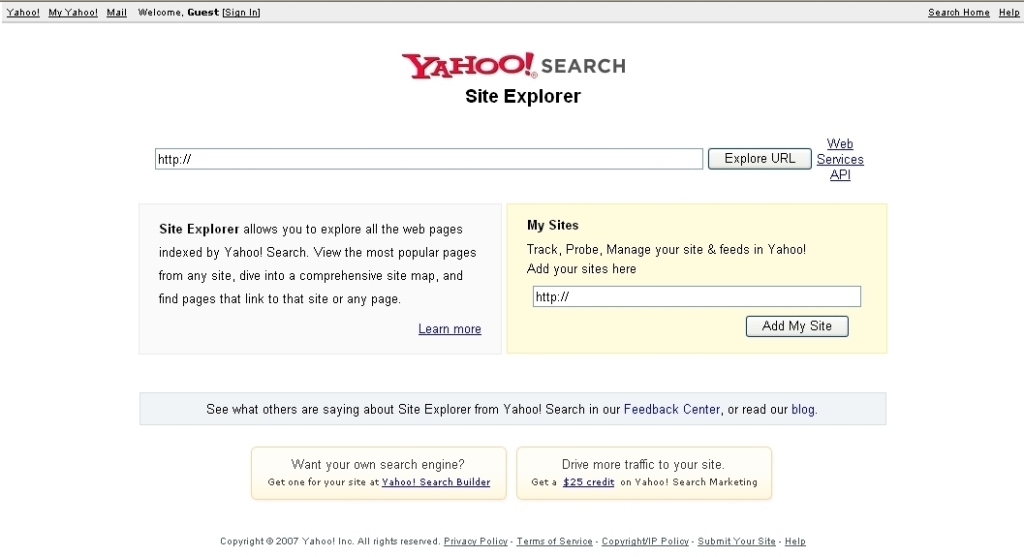Click the Add My Site button
The width and height of the screenshot is (1024, 557).
pyautogui.click(x=797, y=326)
